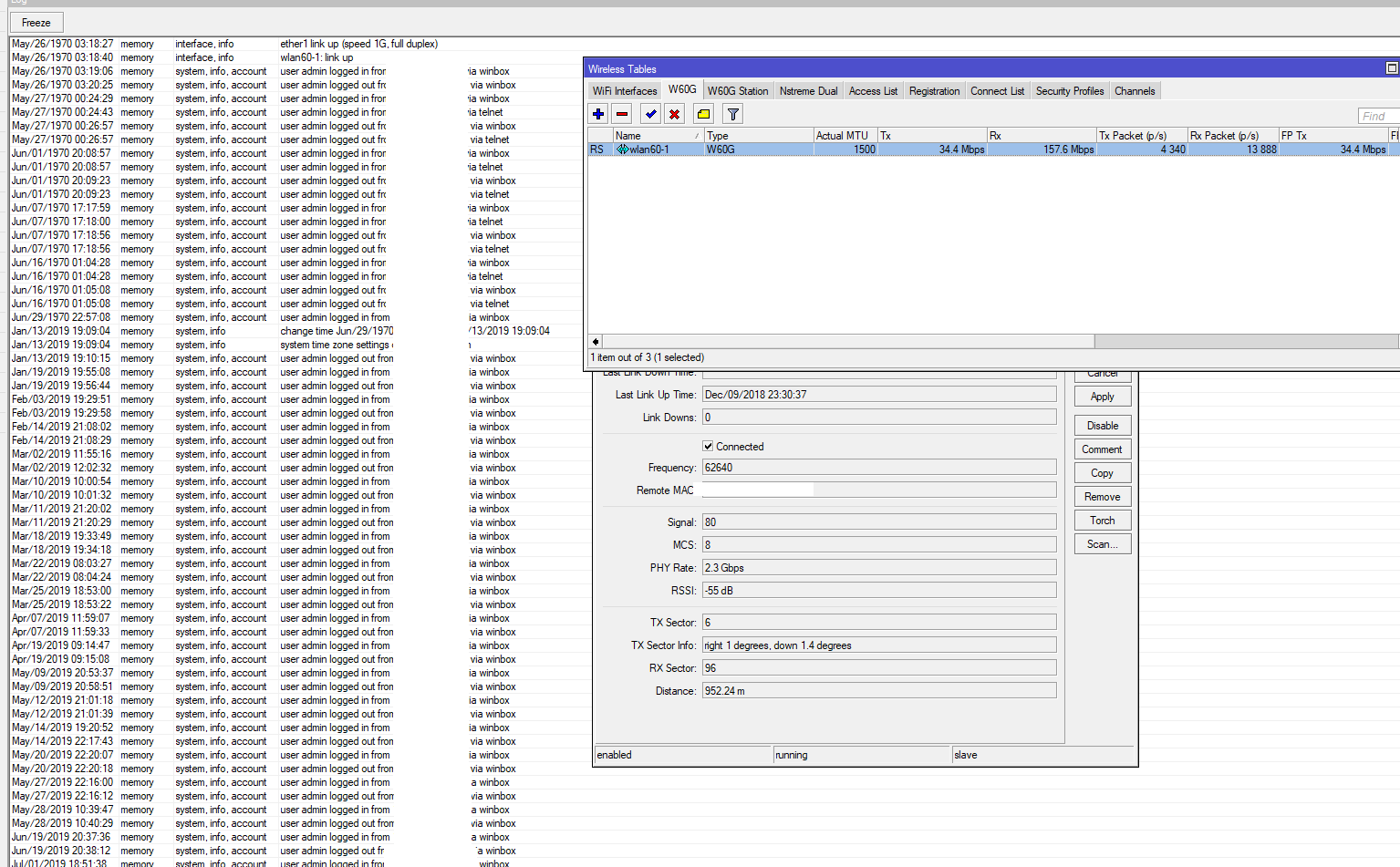Screen dimensions: 1400x867
Task: Toggle the Connected checkbox
Action: pyautogui.click(x=708, y=447)
